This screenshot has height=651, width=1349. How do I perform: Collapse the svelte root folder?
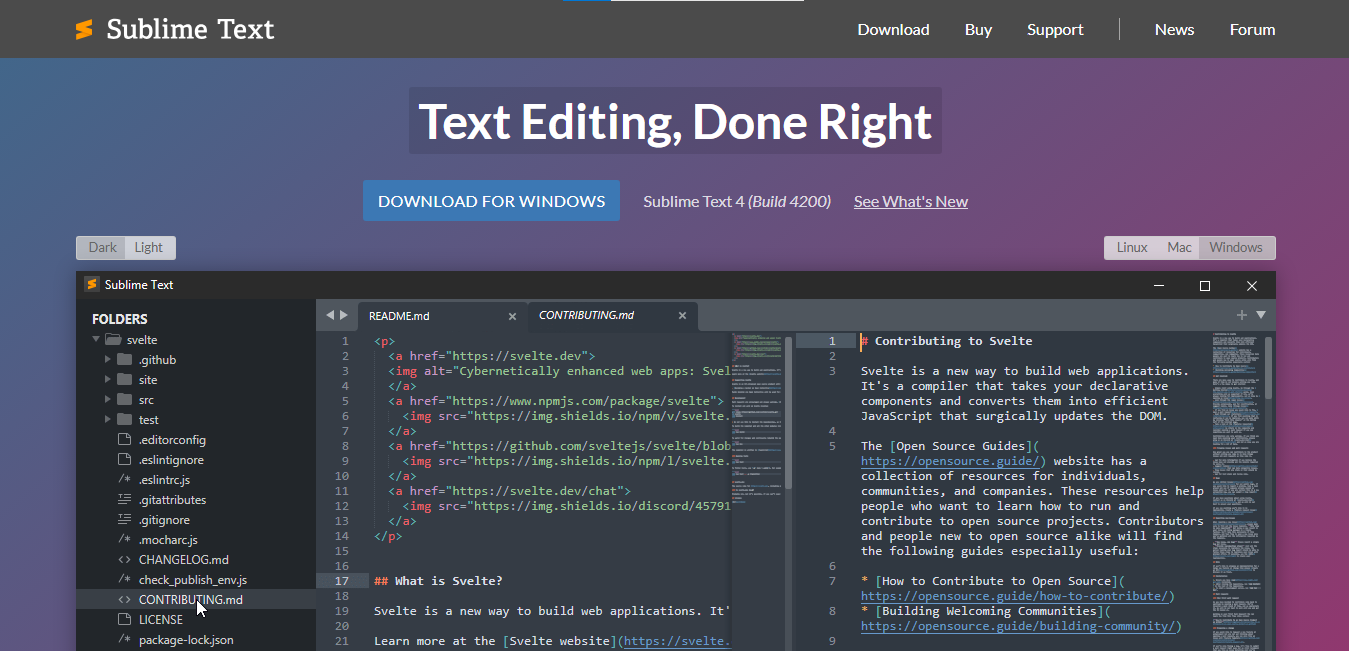tap(95, 340)
